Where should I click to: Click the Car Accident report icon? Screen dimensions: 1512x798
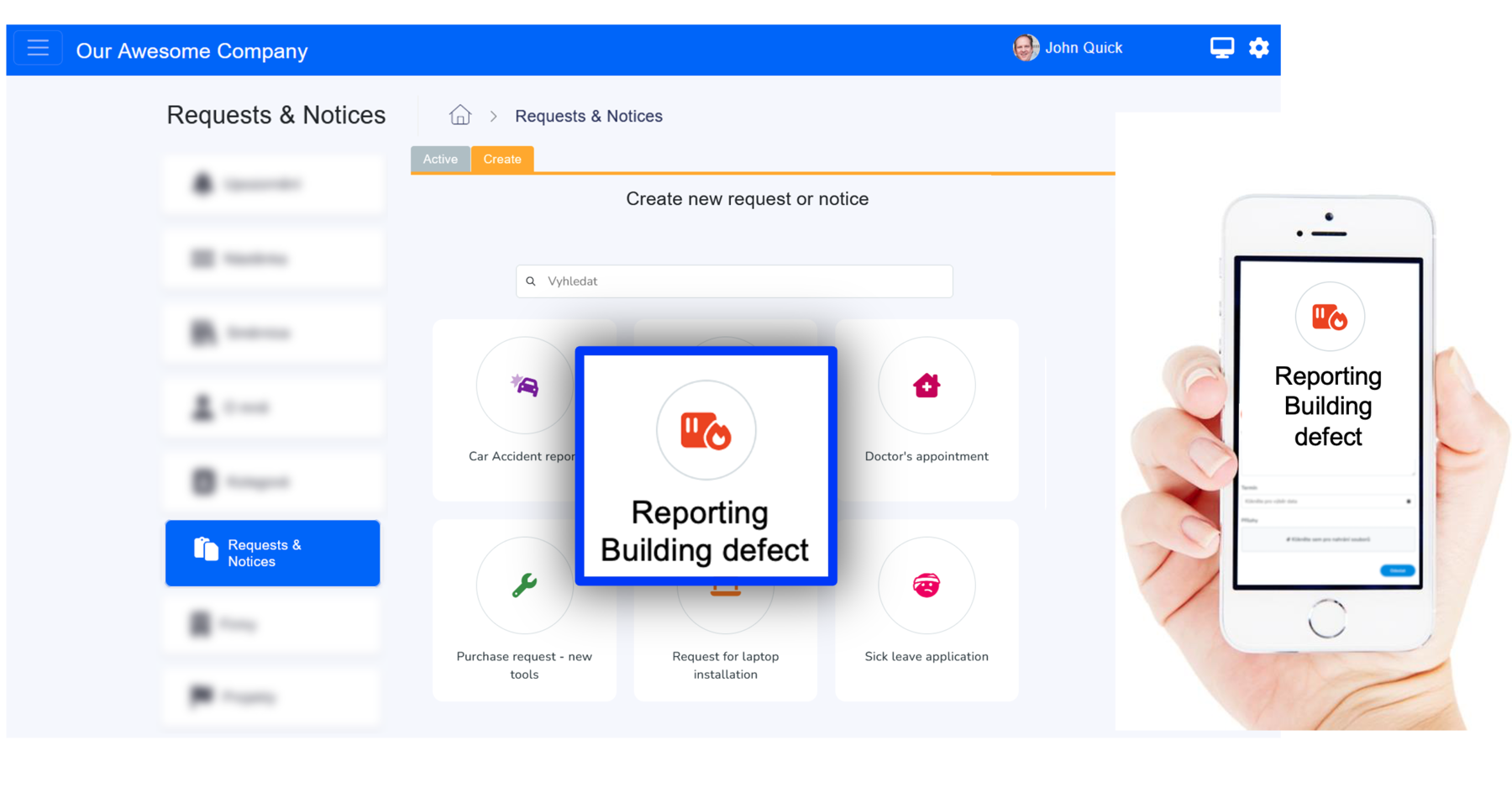point(524,386)
